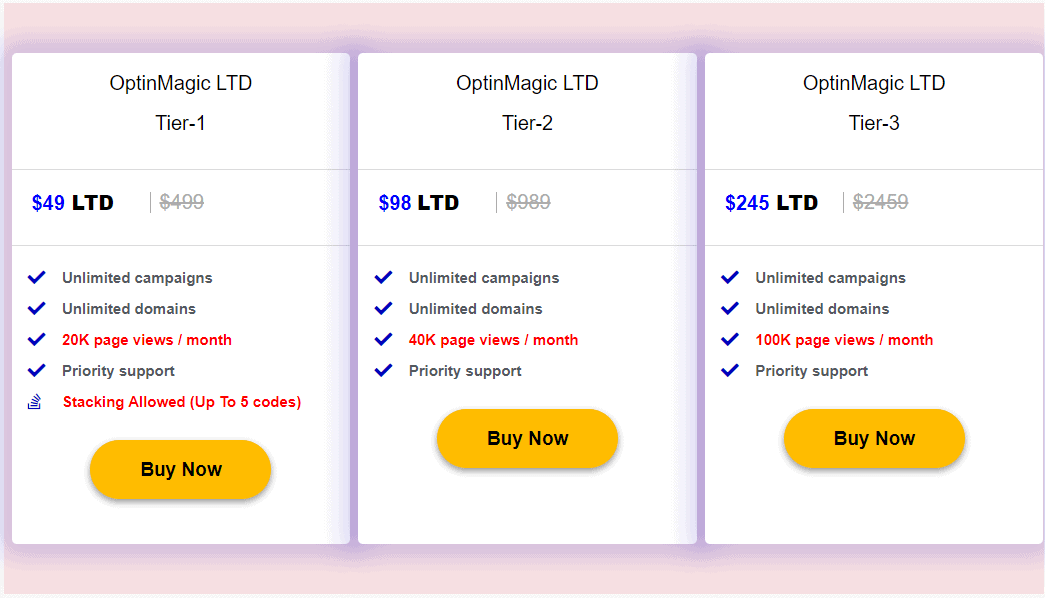This screenshot has width=1045, height=598.
Task: Click the checkmark beside 100K page views in Tier-3
Action: coord(731,340)
